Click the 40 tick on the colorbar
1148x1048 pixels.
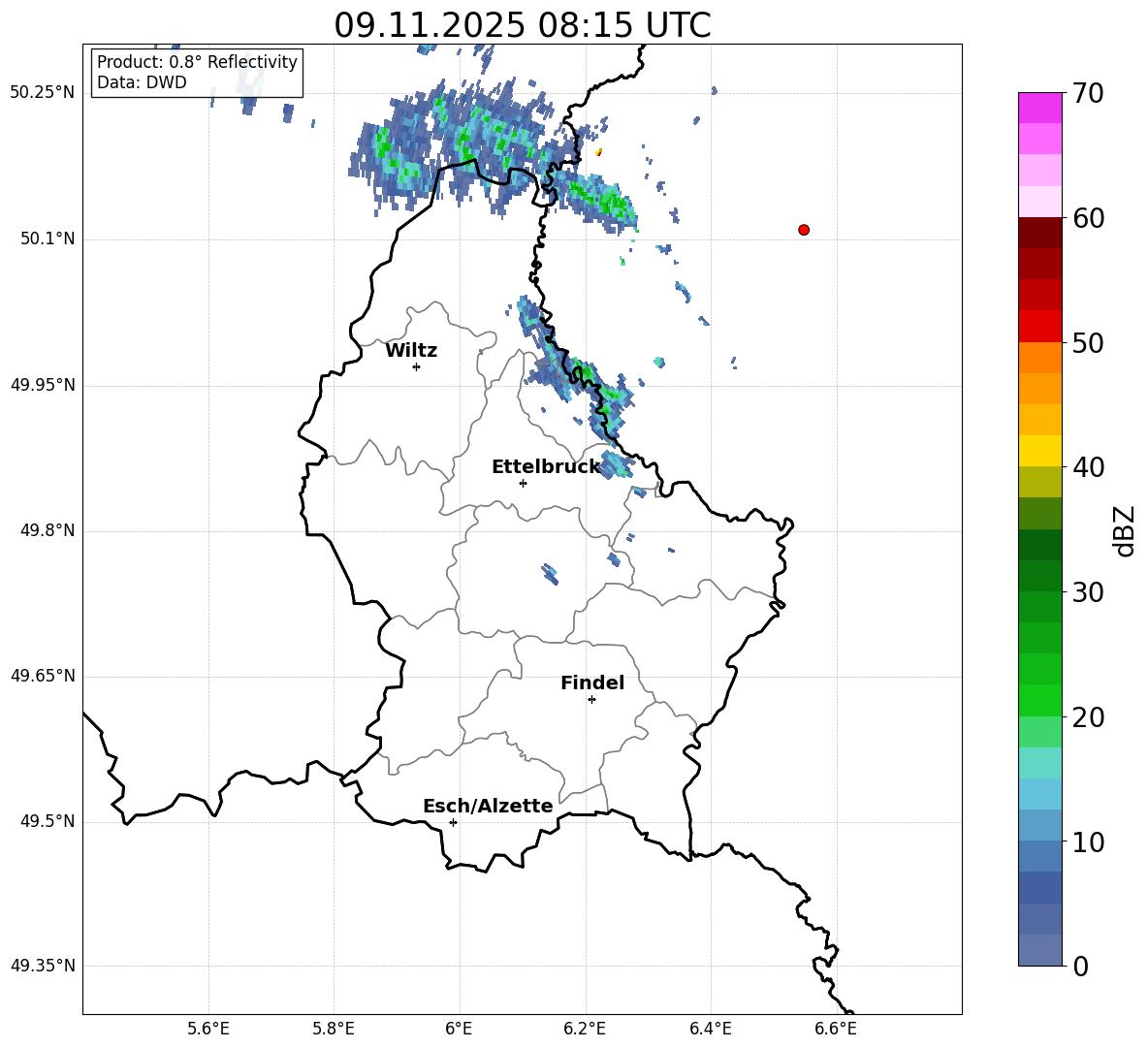1088,467
